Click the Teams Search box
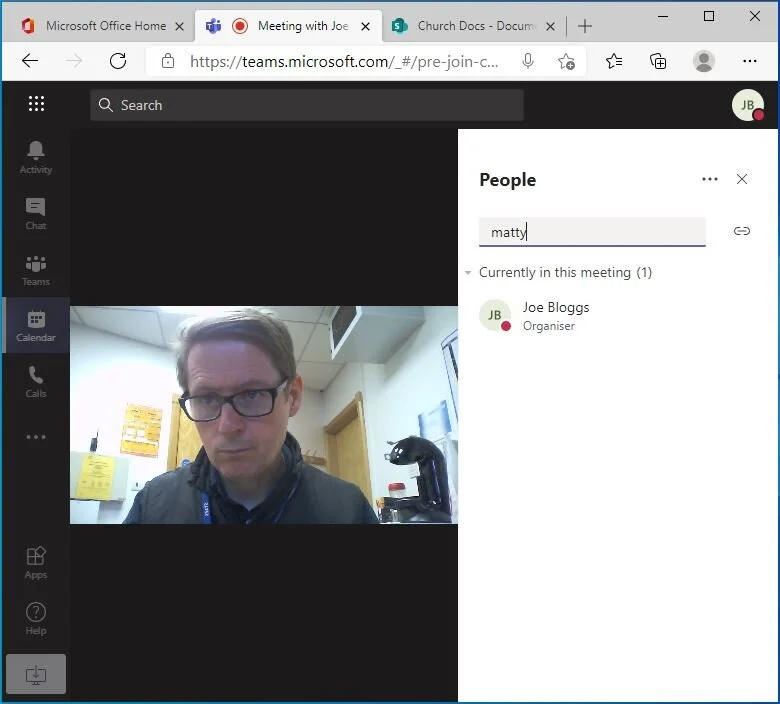Screen dimensions: 780x704 [306, 105]
